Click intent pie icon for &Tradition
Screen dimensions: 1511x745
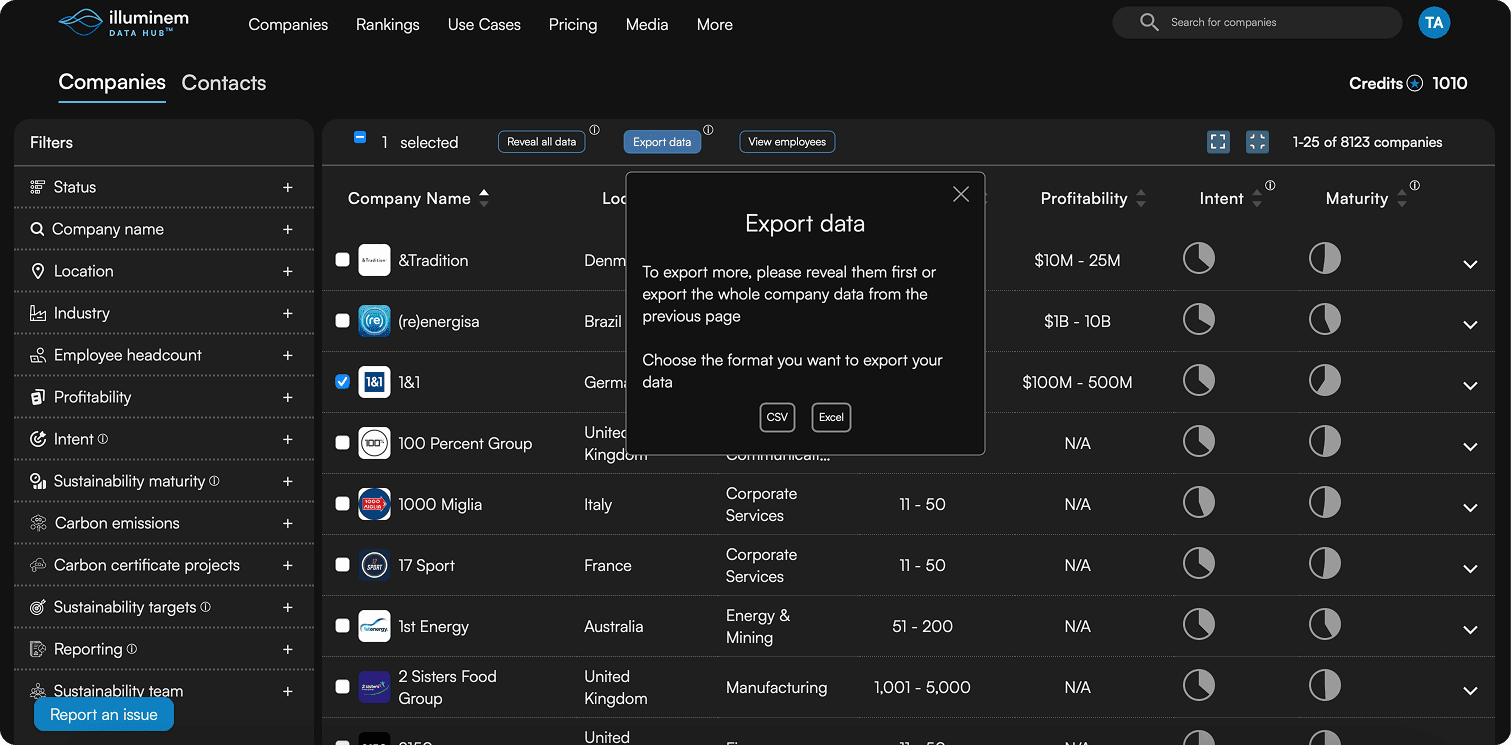click(1199, 258)
